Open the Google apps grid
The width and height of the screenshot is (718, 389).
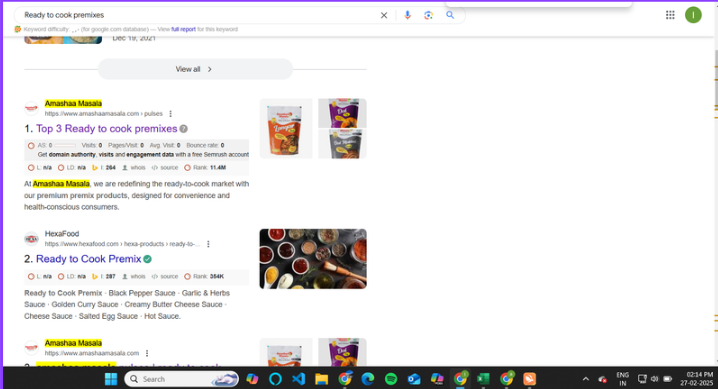click(x=670, y=15)
